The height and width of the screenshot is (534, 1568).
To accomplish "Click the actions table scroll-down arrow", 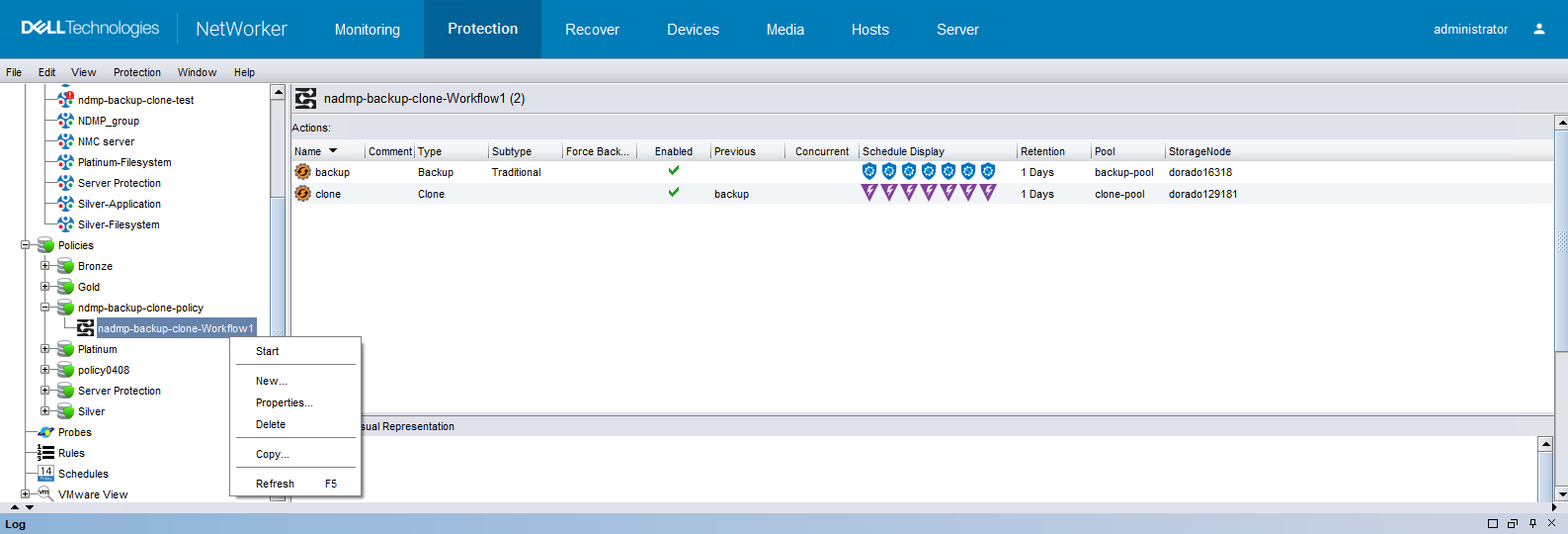I will coord(1562,492).
